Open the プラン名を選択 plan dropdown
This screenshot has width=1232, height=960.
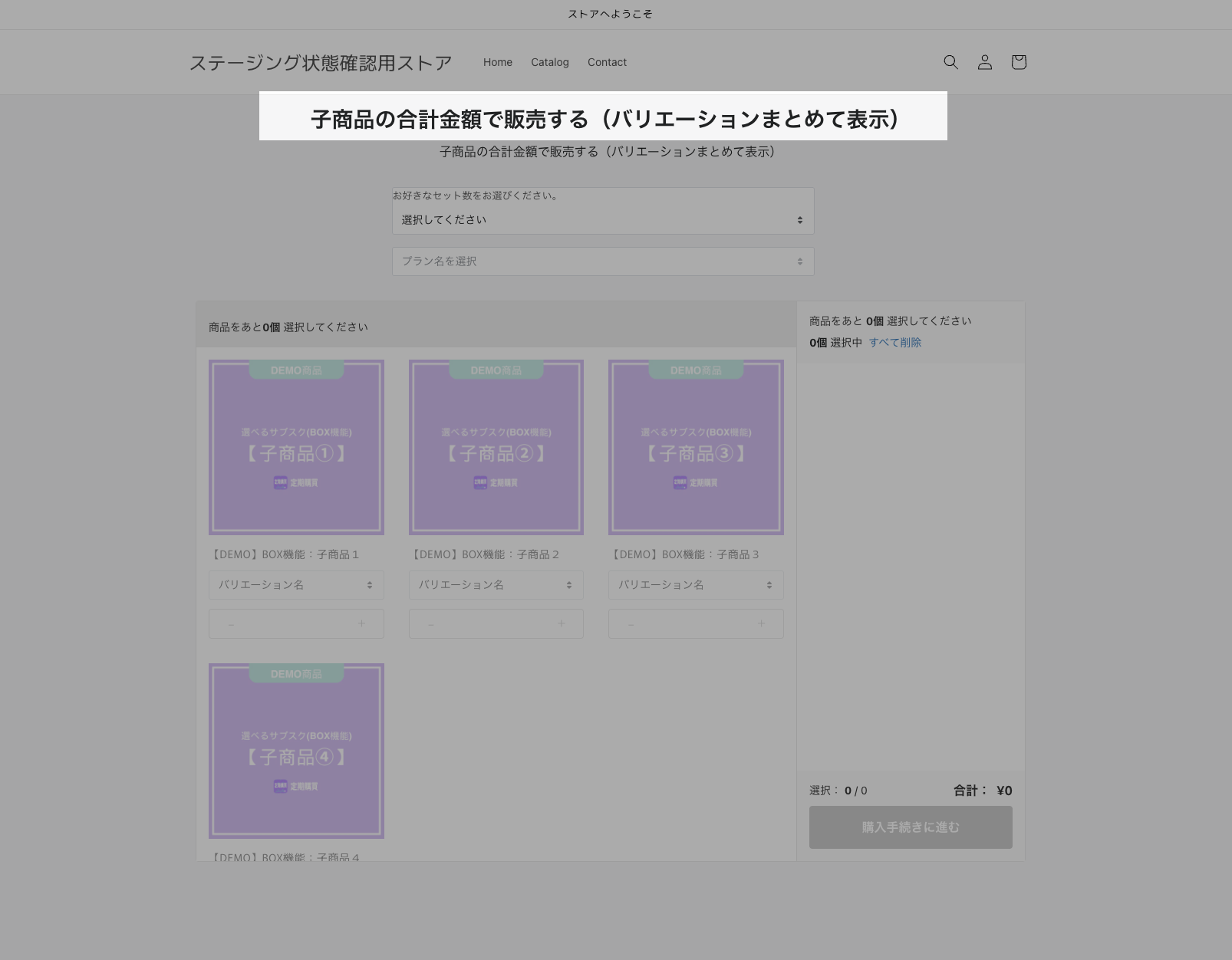coord(603,261)
